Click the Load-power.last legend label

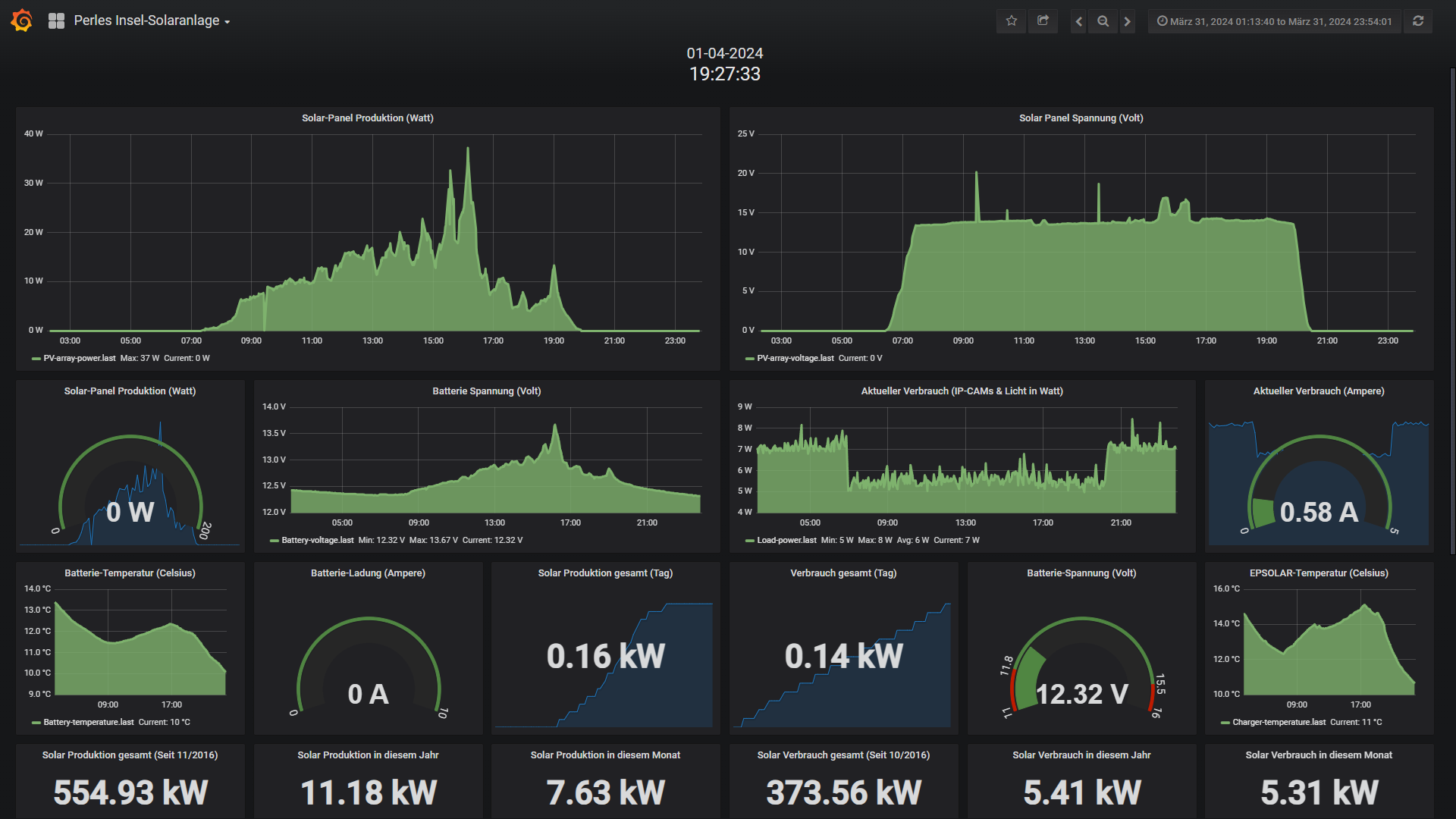pos(786,541)
